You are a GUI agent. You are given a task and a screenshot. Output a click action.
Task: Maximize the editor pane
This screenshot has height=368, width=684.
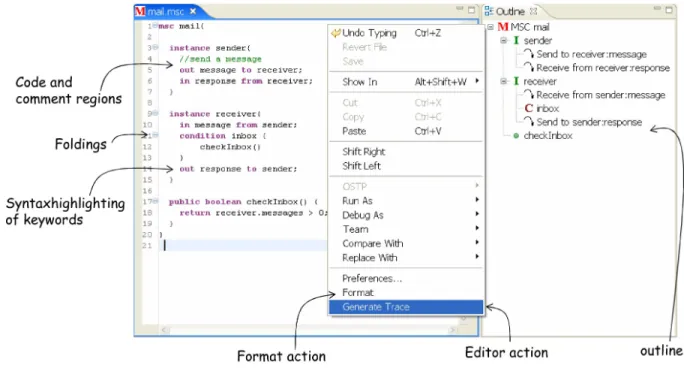click(x=472, y=10)
